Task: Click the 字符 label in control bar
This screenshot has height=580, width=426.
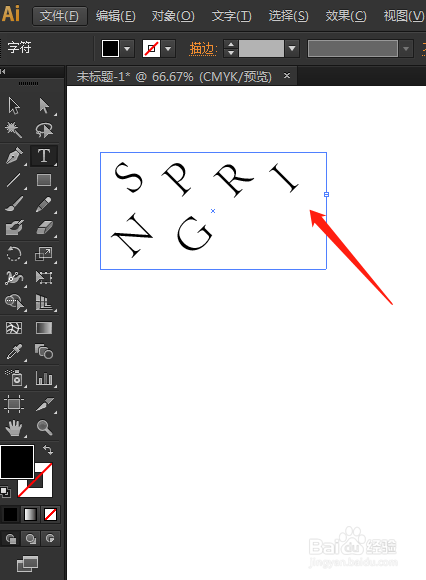Action: click(19, 48)
